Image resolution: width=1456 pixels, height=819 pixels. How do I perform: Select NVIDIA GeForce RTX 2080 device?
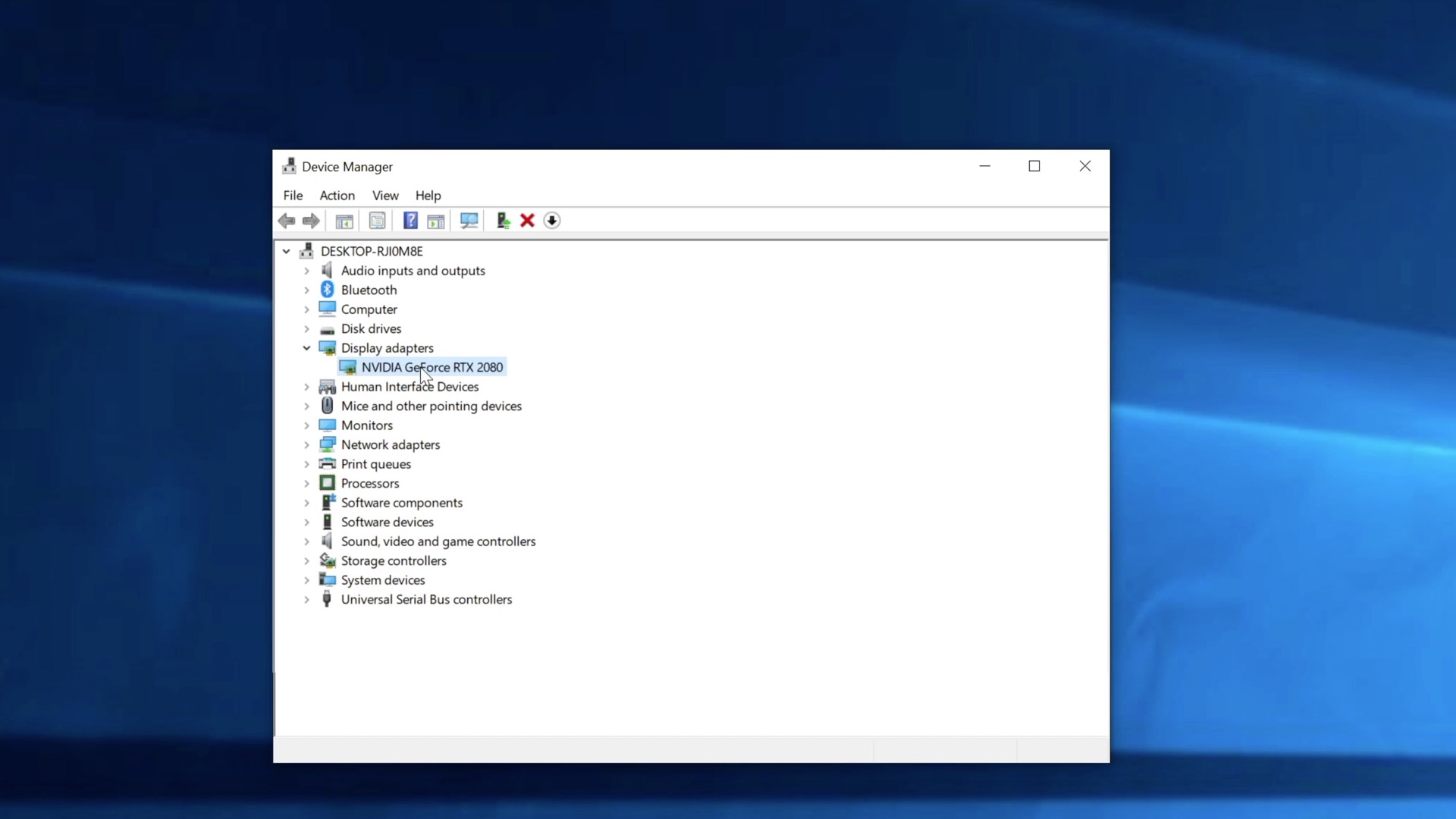[x=431, y=368]
